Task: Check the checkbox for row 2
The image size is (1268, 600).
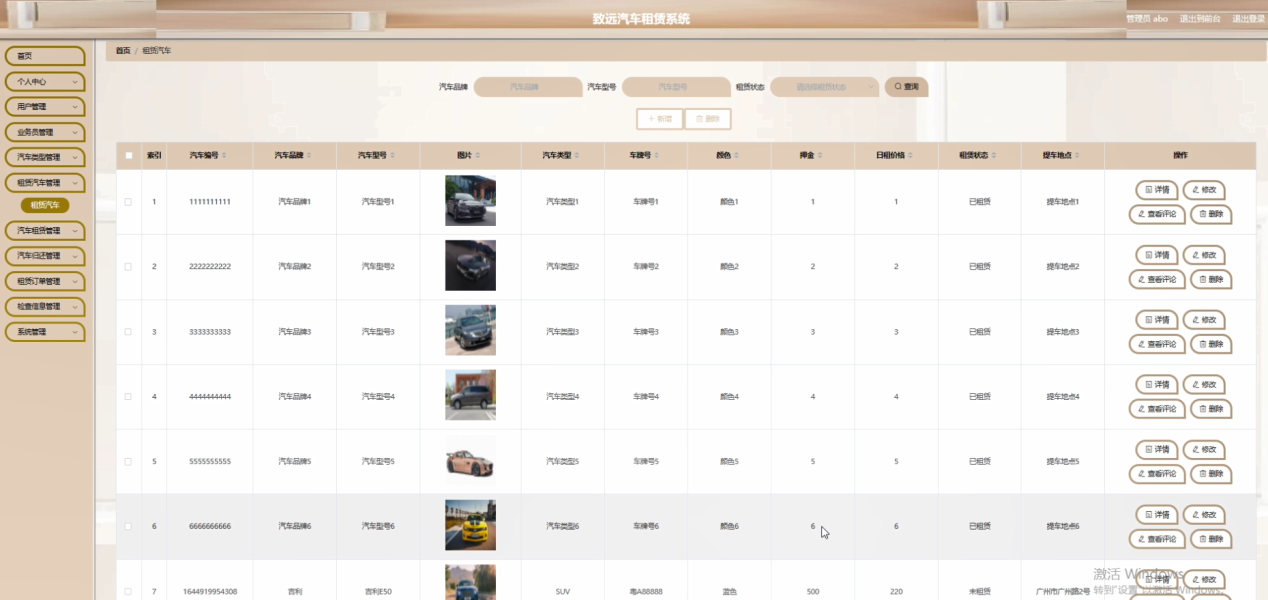Action: [128, 267]
